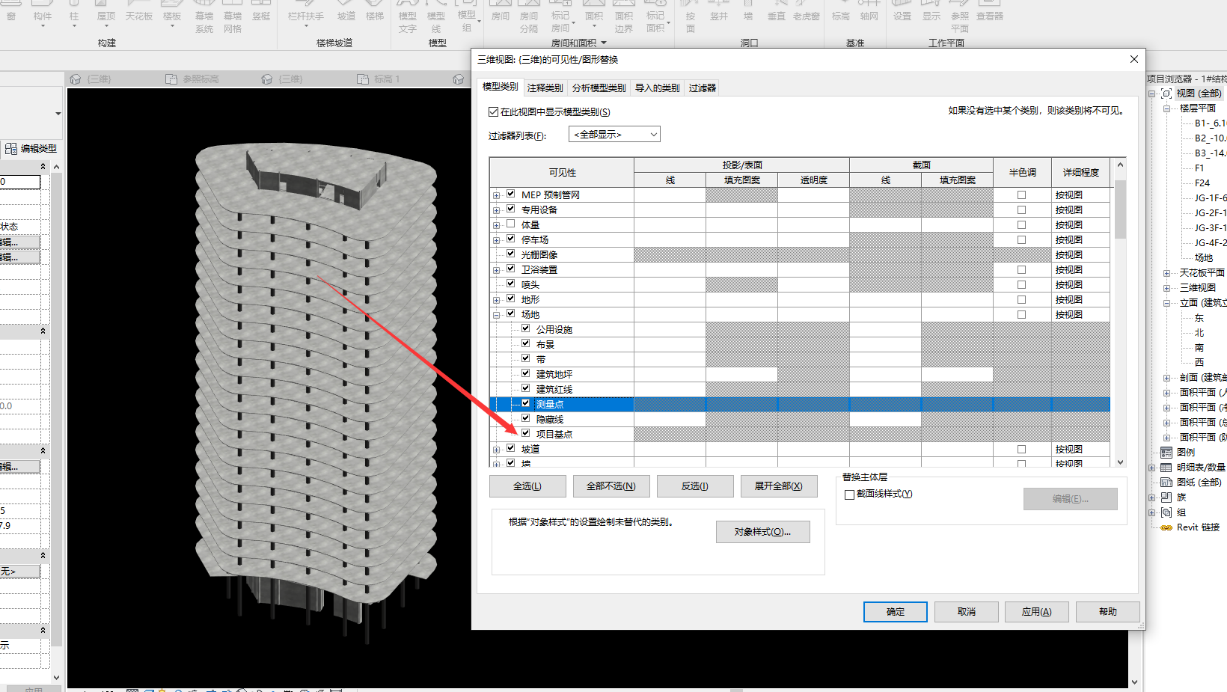Click 详细程度 cell of 地形 row
This screenshot has height=692, width=1227.
point(1080,300)
